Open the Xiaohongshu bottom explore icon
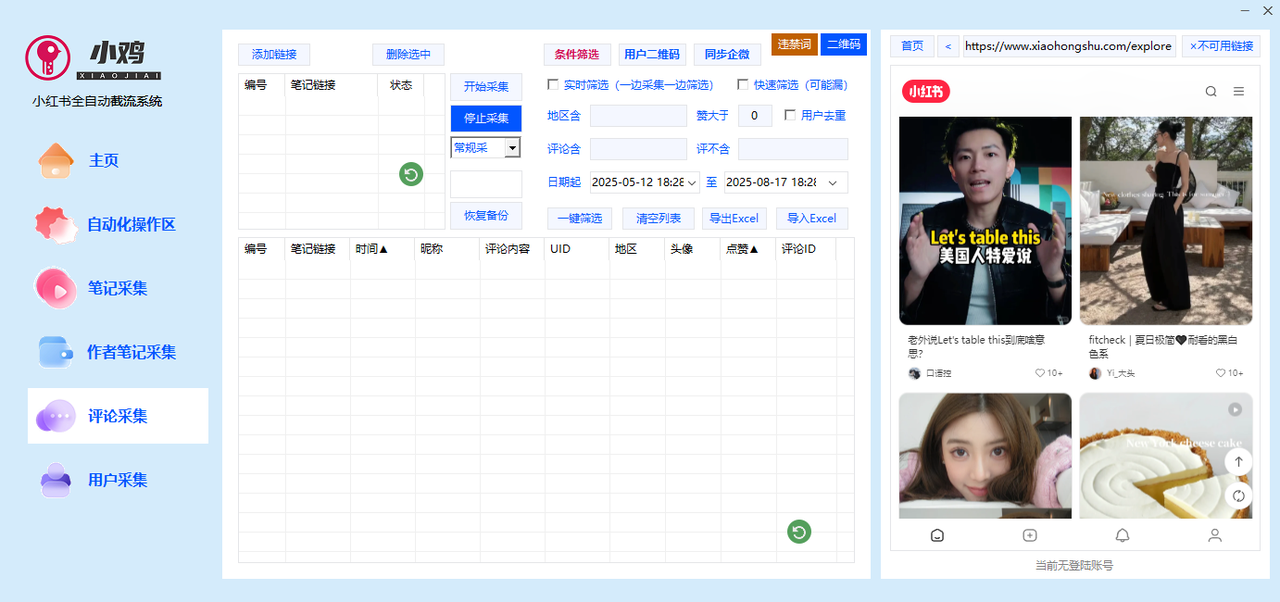The width and height of the screenshot is (1280, 602). pyautogui.click(x=937, y=535)
